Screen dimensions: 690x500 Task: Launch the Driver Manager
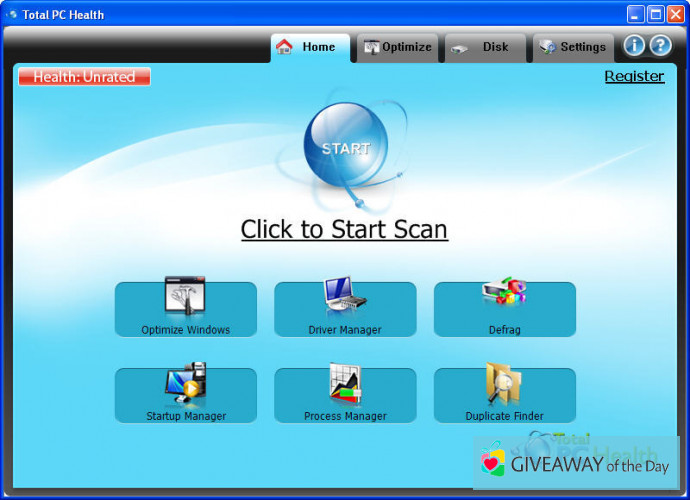tap(345, 310)
